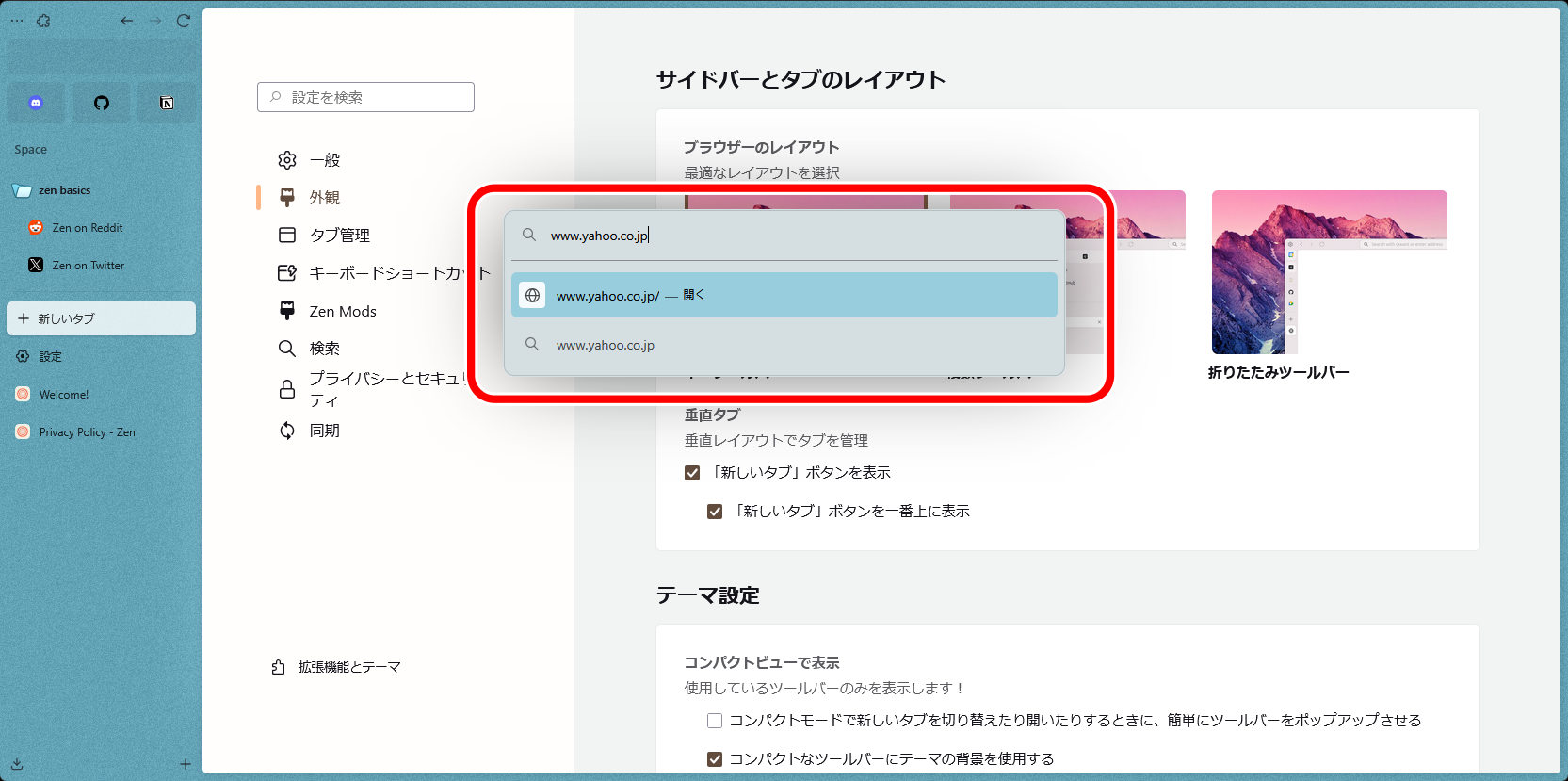This screenshot has height=781, width=1568.
Task: Click the ブラウザーのレイアウト heading
Action: click(x=762, y=147)
